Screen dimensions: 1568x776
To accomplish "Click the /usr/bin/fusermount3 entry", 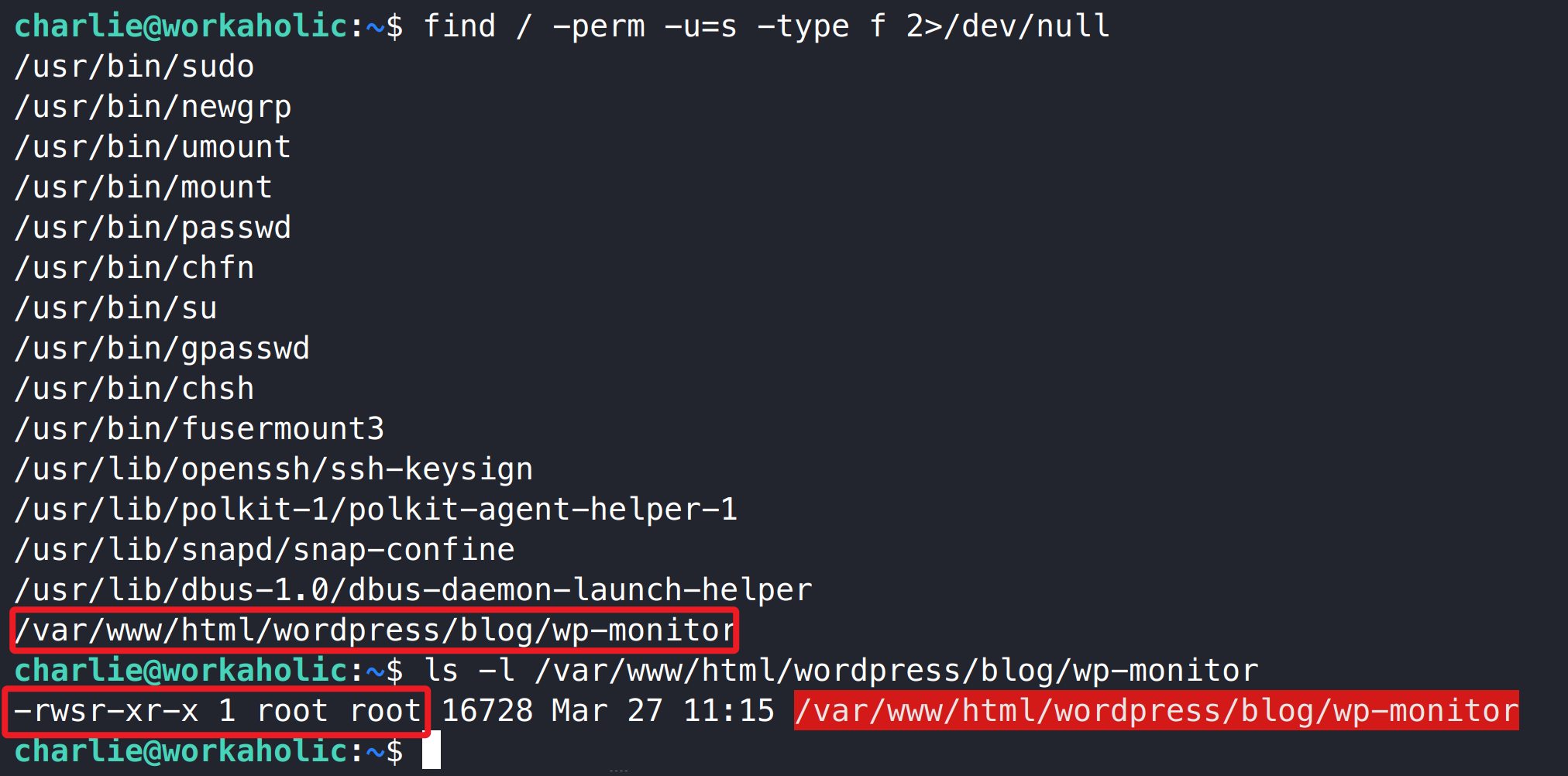I will point(199,430).
